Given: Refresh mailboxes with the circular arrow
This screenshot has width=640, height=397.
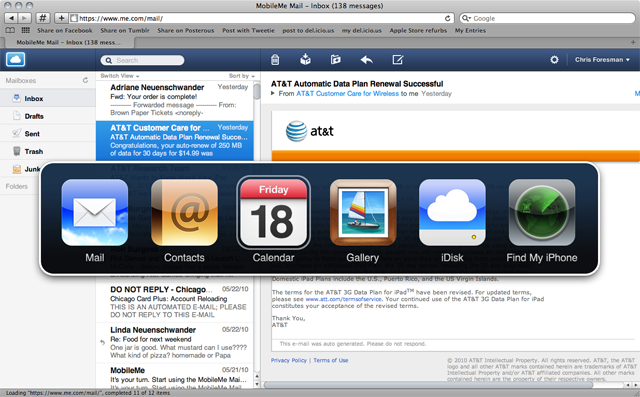Looking at the screenshot, I should click(85, 80).
